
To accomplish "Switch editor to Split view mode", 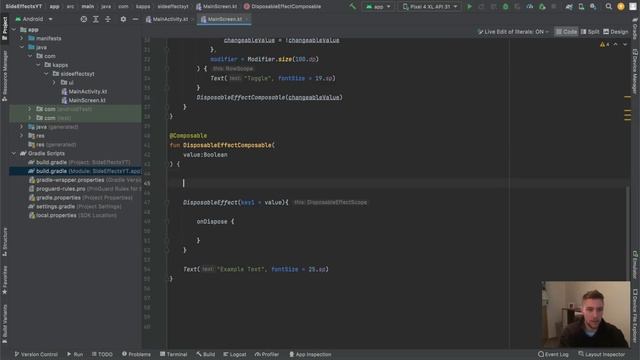I will (590, 32).
